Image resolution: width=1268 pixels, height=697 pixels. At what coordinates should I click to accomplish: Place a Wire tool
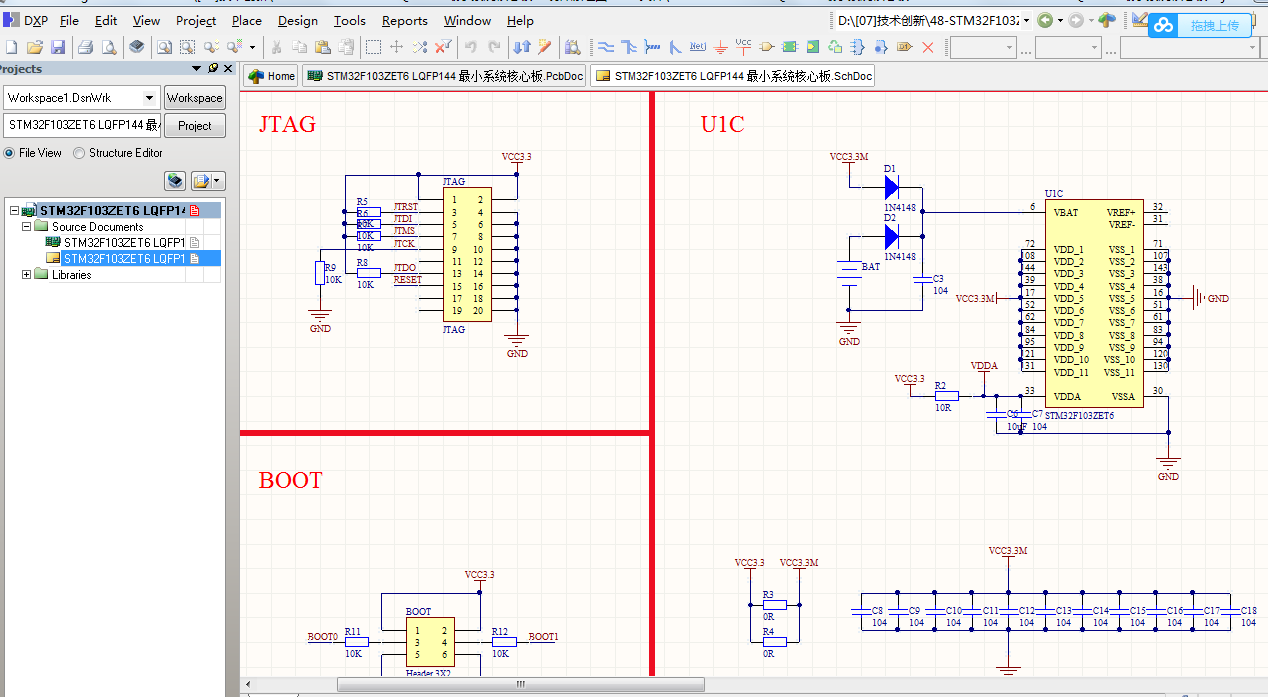tap(606, 47)
